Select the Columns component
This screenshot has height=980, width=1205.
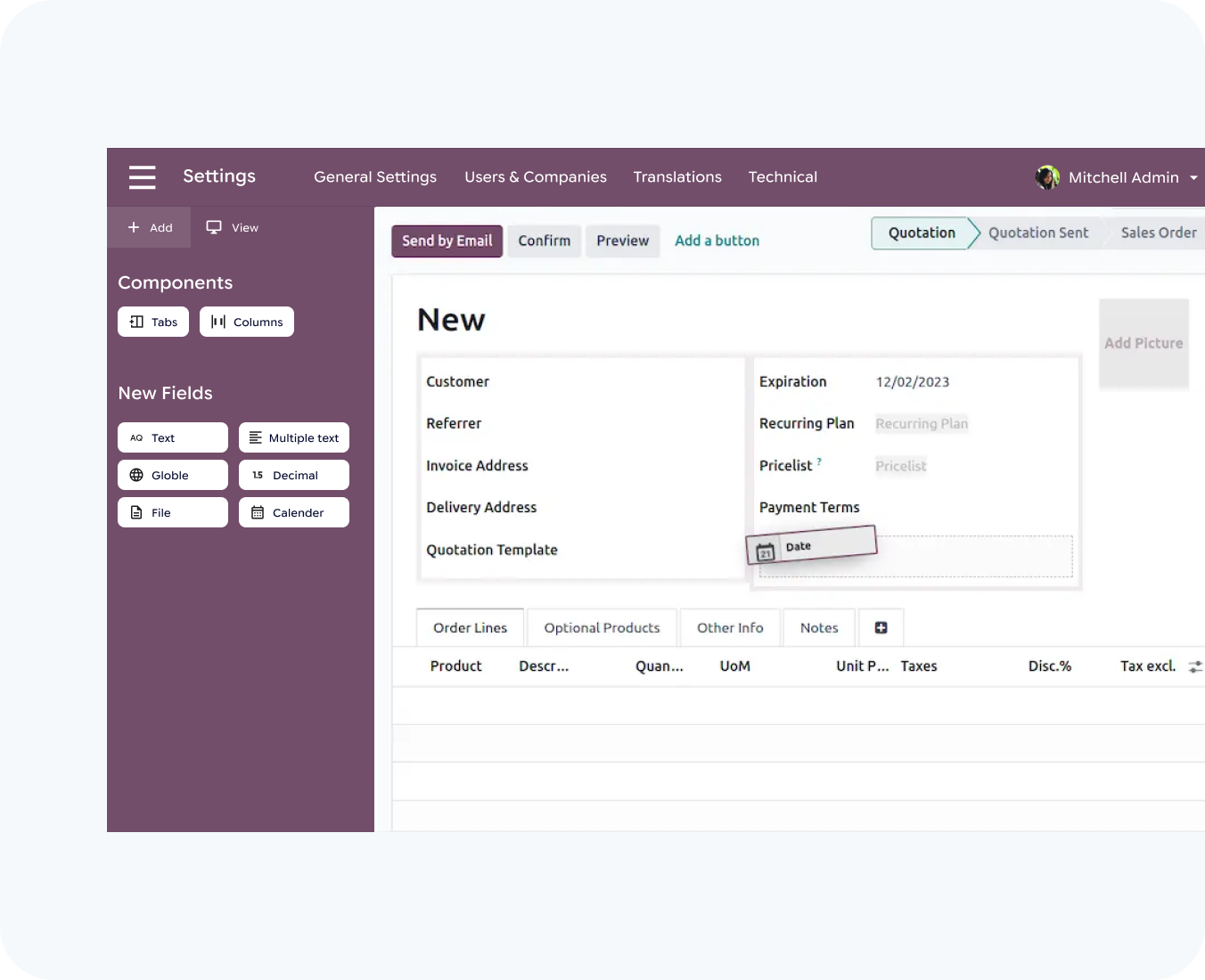pyautogui.click(x=247, y=322)
